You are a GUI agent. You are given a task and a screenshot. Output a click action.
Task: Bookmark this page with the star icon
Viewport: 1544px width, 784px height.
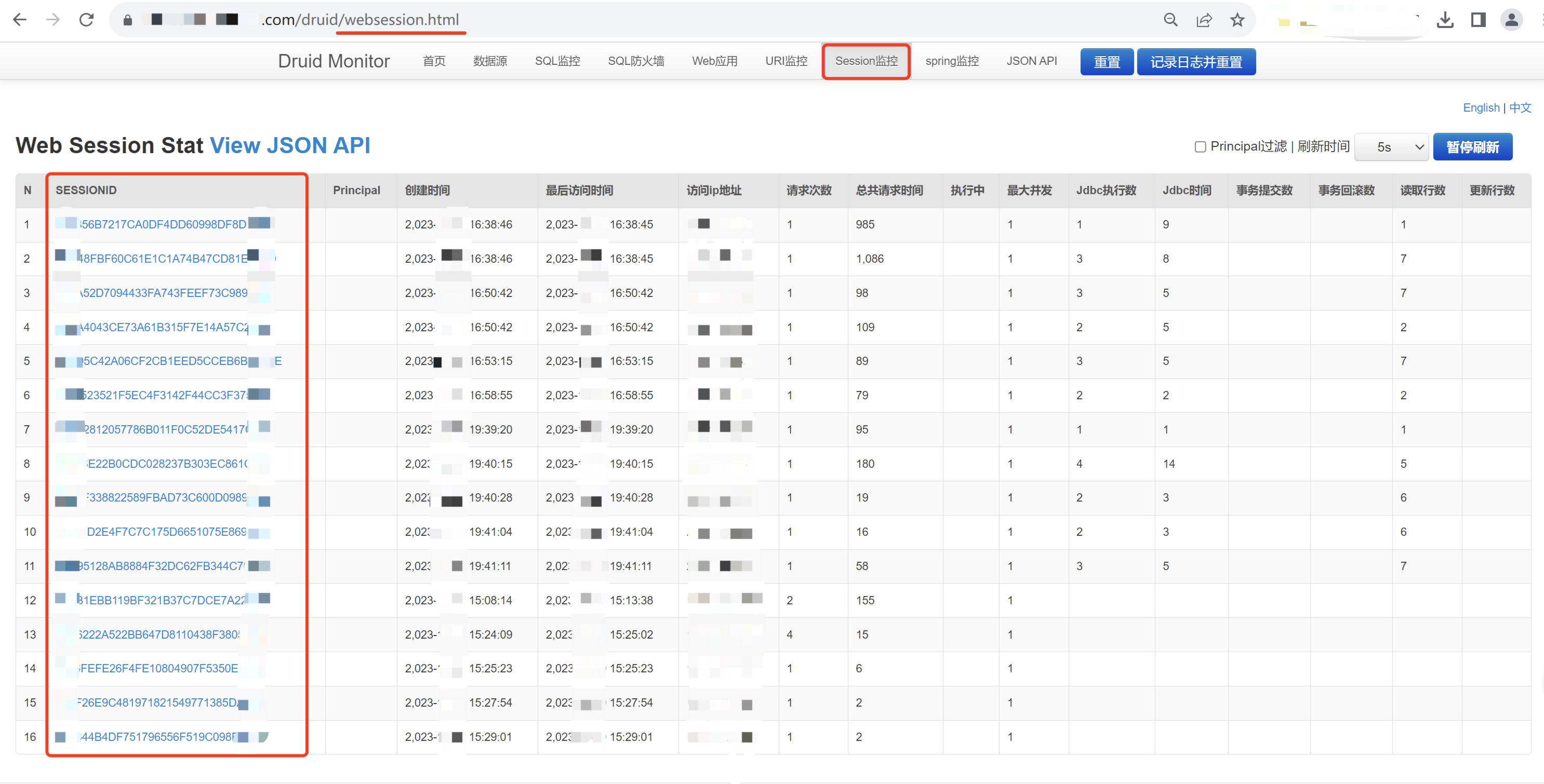pyautogui.click(x=1237, y=20)
